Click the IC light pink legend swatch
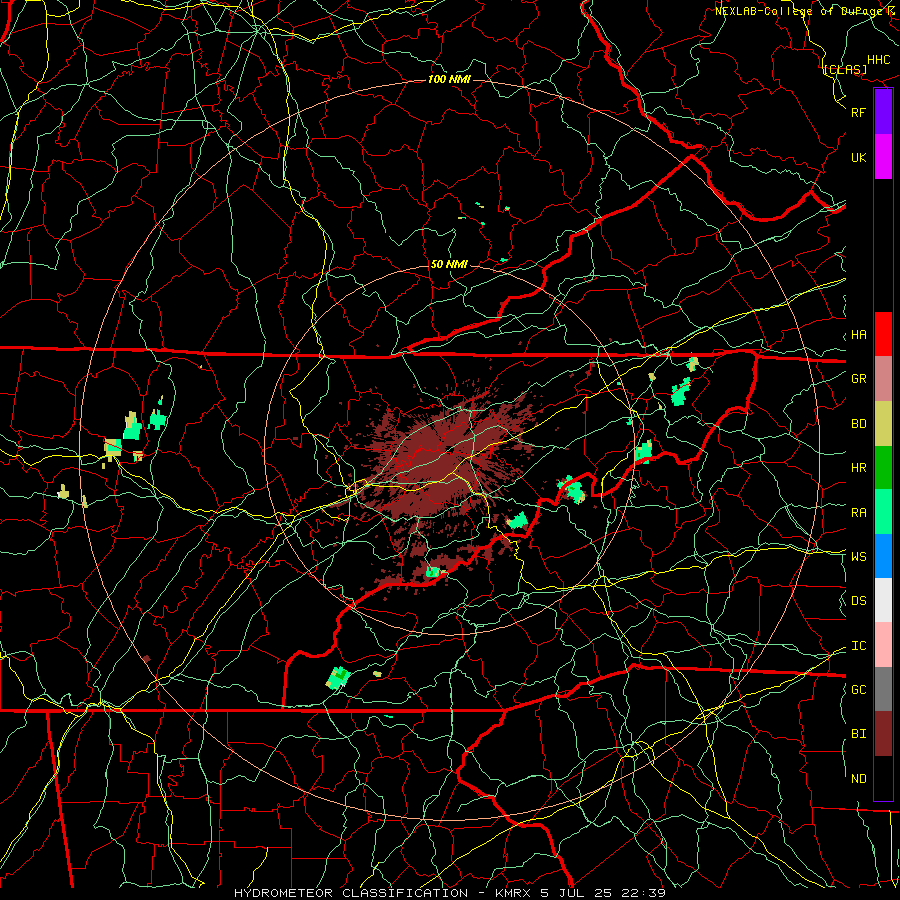This screenshot has height=900, width=900. (x=883, y=645)
